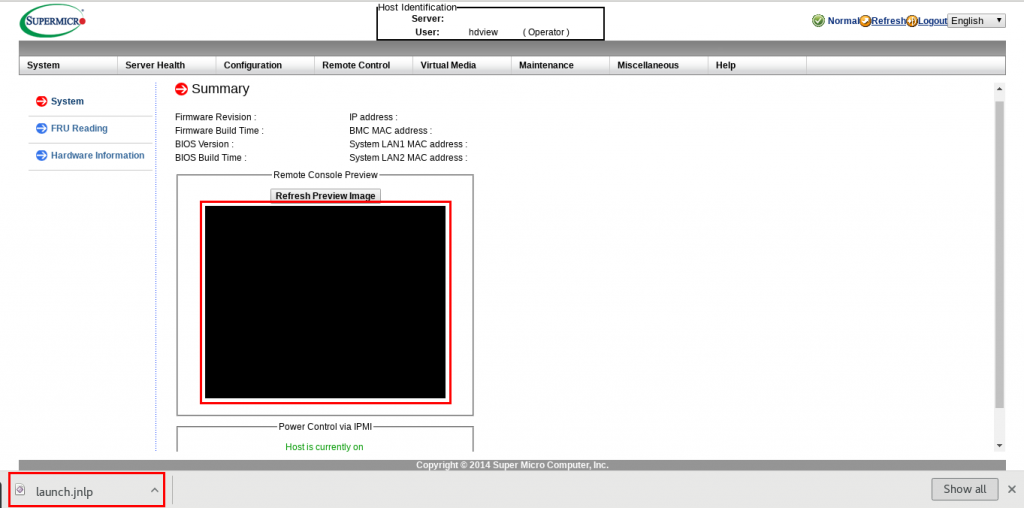1024x508 pixels.
Task: Click Show all downloads button
Action: click(965, 489)
